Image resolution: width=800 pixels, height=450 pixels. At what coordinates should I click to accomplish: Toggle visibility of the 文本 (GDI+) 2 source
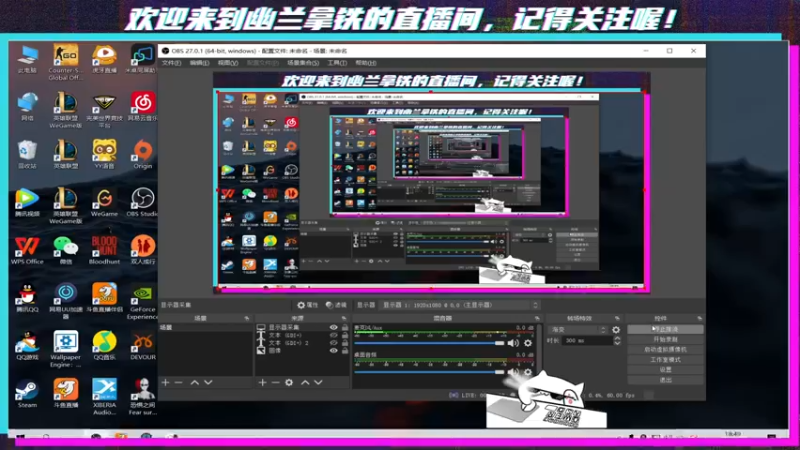[x=333, y=343]
